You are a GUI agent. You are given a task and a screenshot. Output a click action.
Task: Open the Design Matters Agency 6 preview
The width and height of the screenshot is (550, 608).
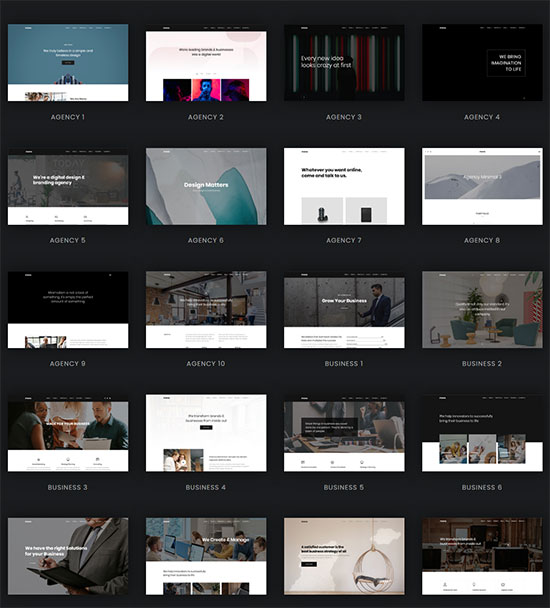(x=206, y=186)
